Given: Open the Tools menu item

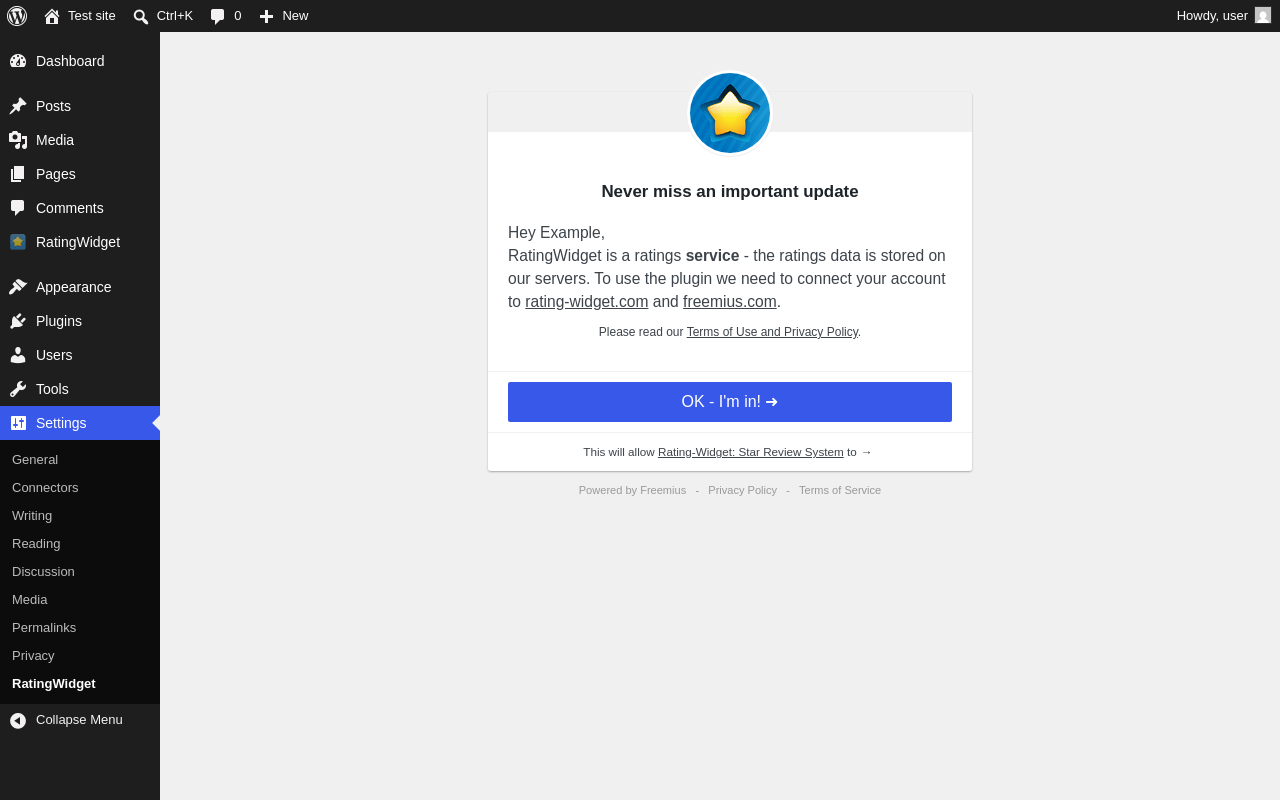Looking at the screenshot, I should coord(80,389).
